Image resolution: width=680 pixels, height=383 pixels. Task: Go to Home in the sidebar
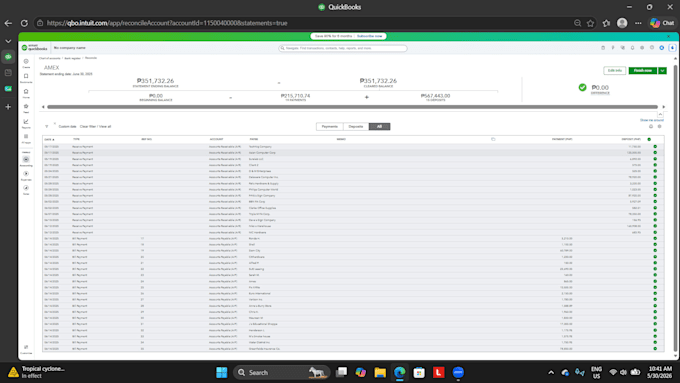pyautogui.click(x=26, y=93)
